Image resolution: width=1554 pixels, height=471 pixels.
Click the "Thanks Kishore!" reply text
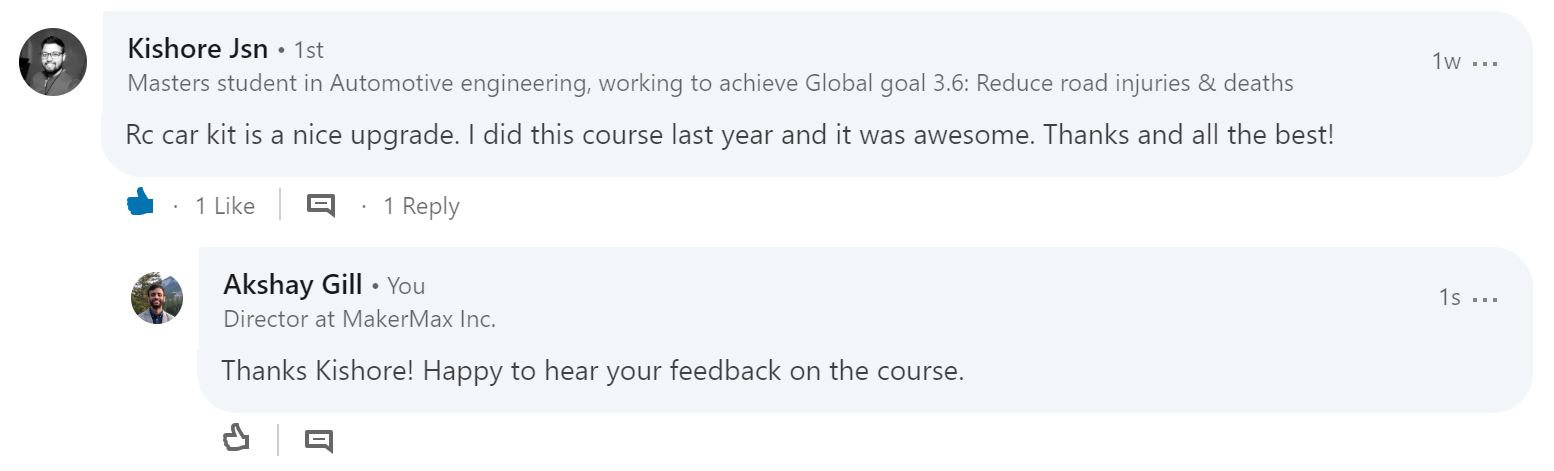click(593, 371)
